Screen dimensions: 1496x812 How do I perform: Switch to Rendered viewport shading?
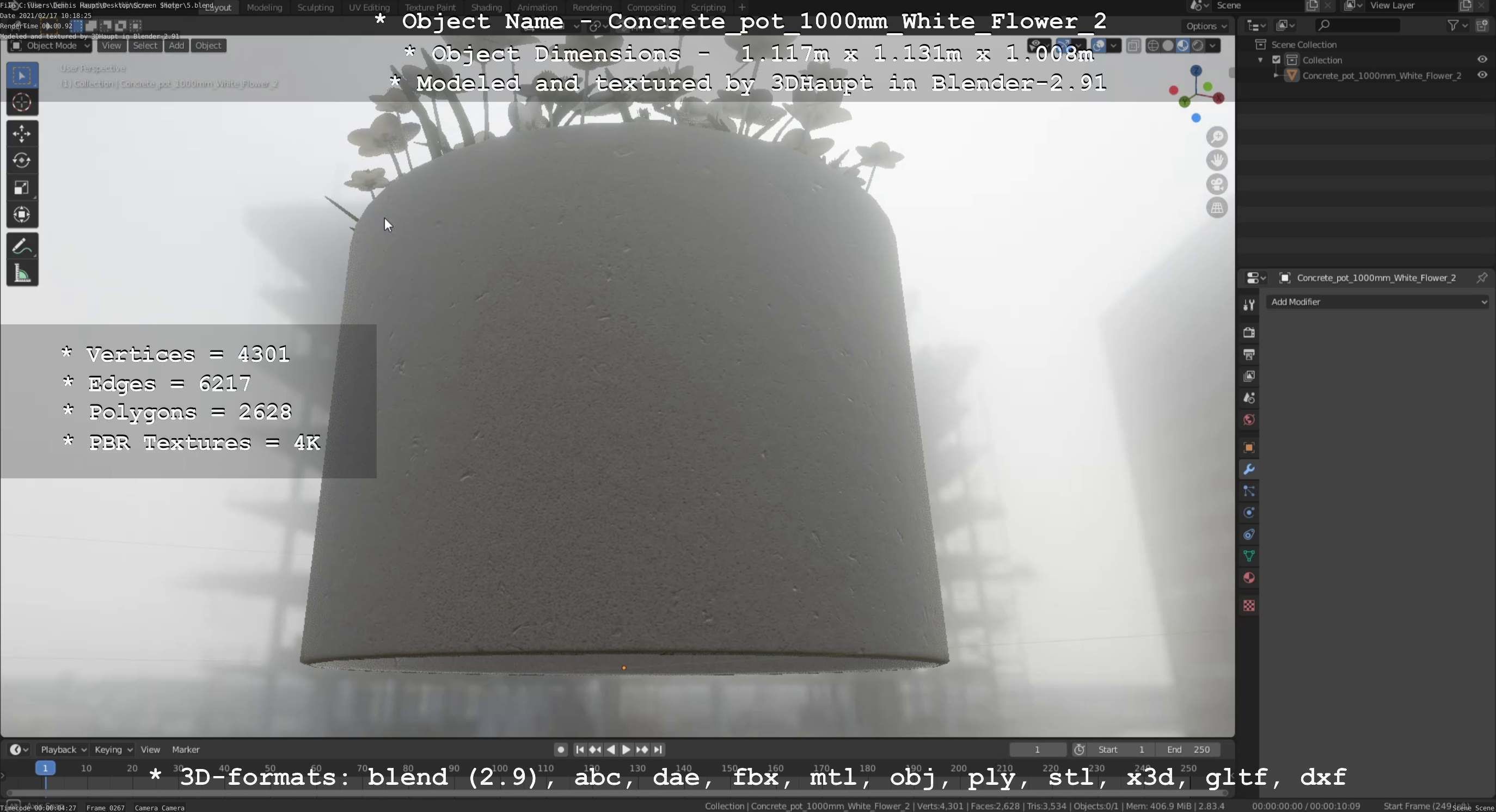click(1198, 45)
